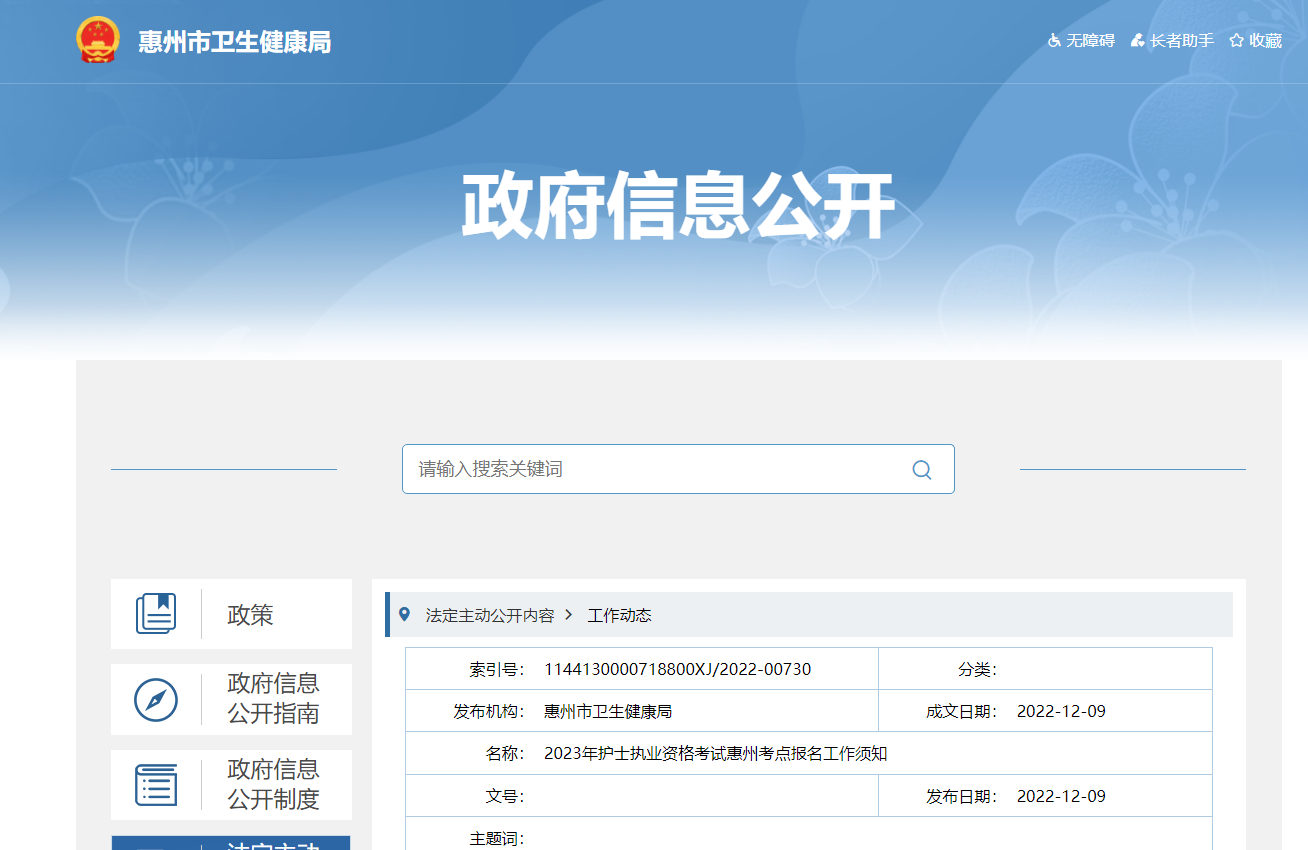
Task: Click the magnifier search icon
Action: coord(921,470)
